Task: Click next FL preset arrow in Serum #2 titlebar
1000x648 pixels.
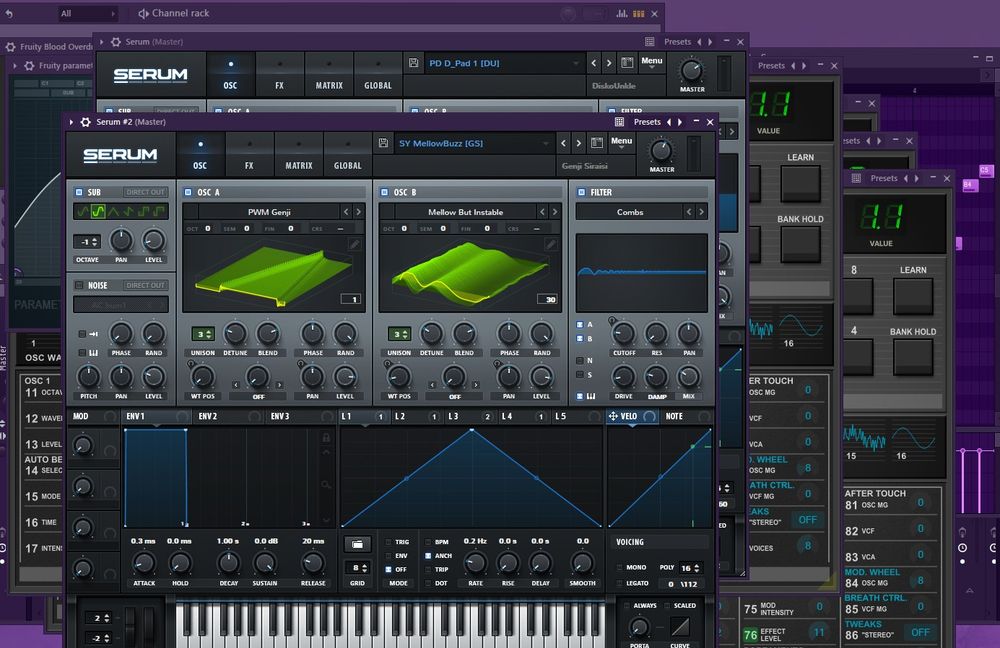Action: pos(680,122)
